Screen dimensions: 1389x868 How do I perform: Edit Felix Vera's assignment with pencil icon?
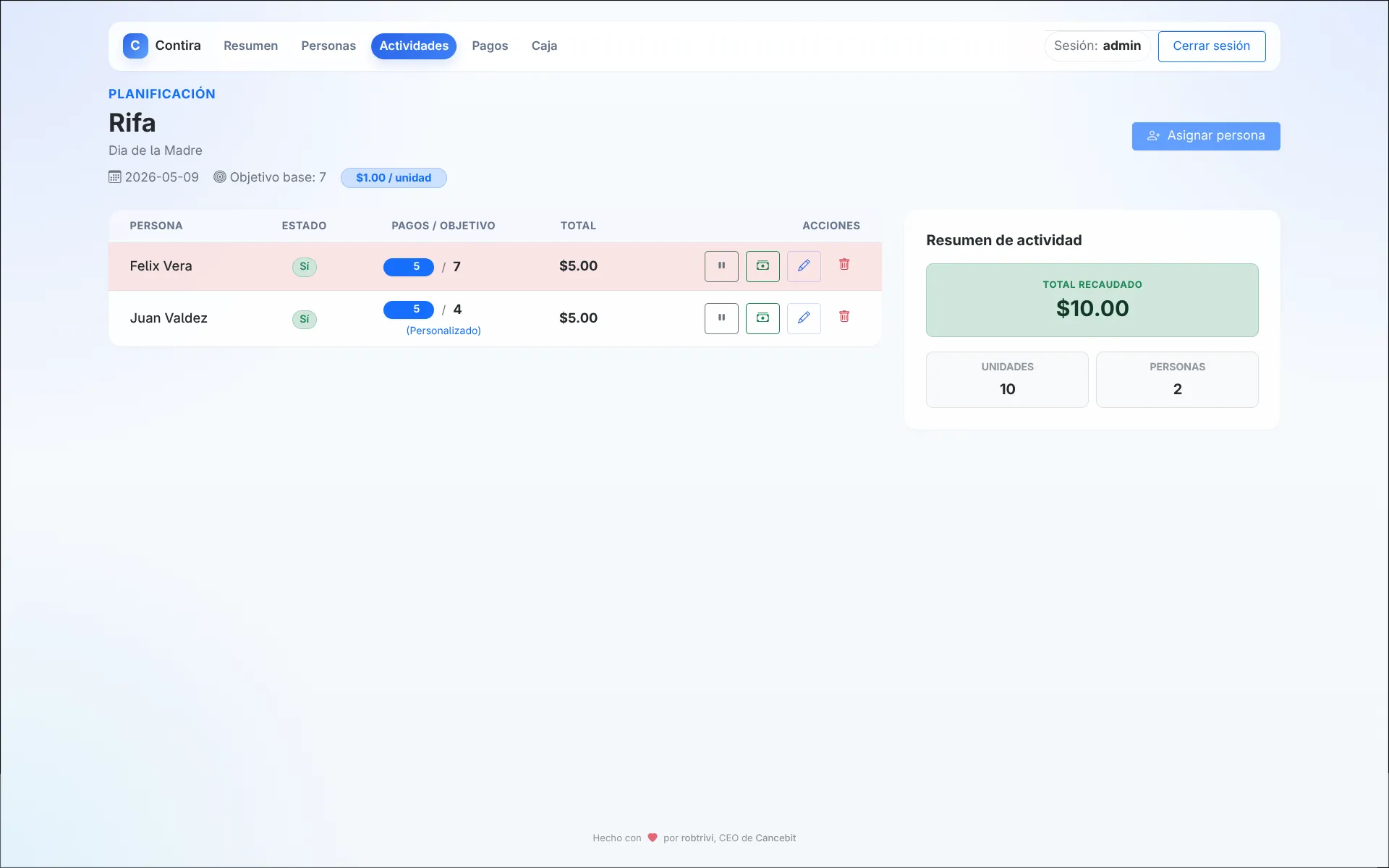click(804, 266)
